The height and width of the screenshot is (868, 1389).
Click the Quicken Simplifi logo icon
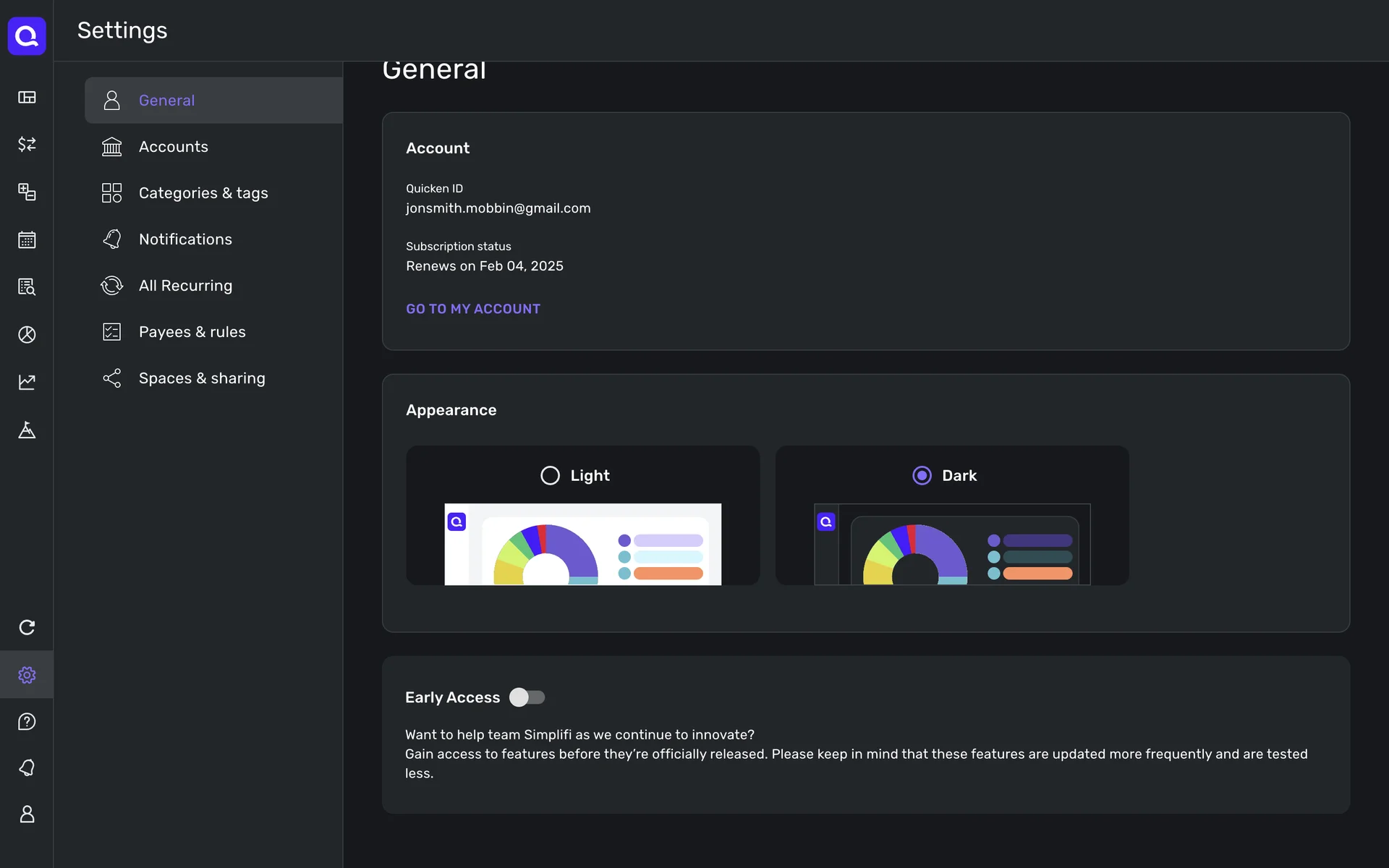tap(27, 35)
